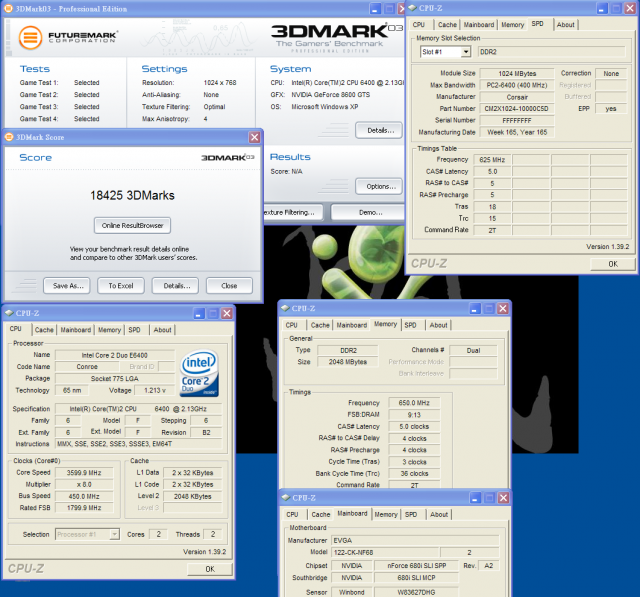Screen dimensions: 640x597
Task: Close the CPU-Z CPU tab window
Action: (x=227, y=313)
